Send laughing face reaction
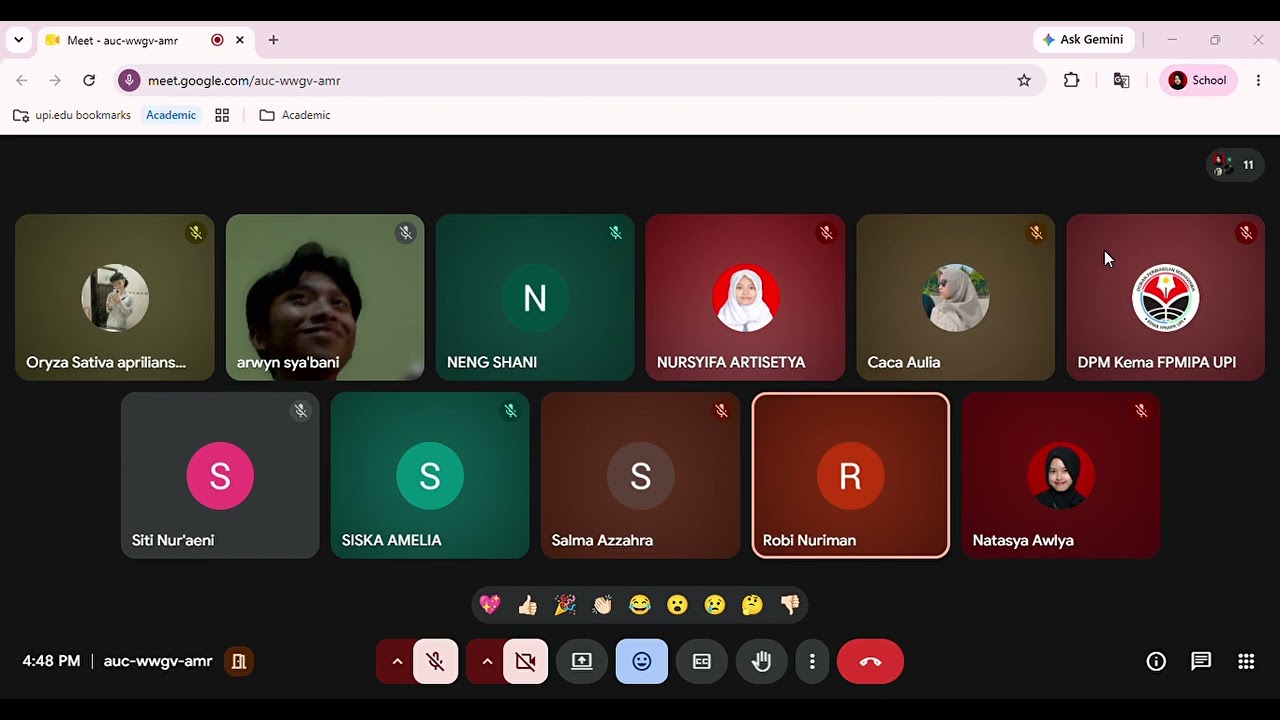Viewport: 1280px width, 720px height. coord(640,604)
